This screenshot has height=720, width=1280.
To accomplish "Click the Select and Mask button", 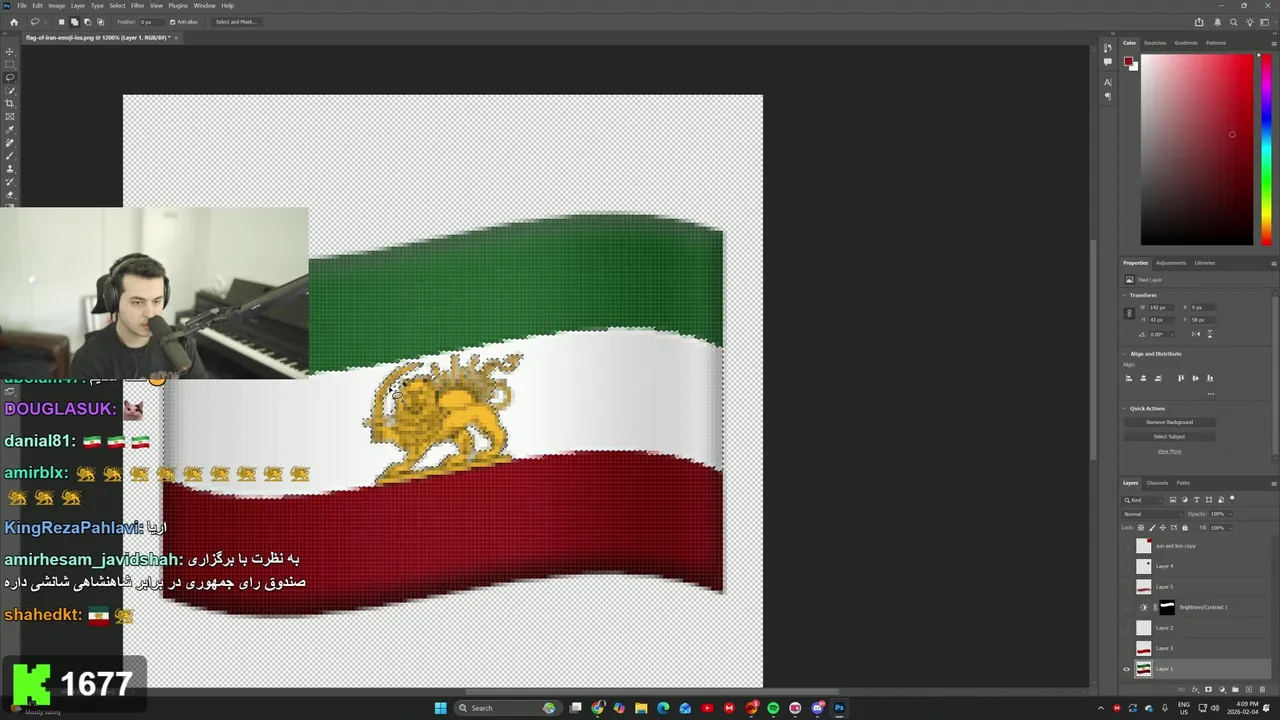I will [236, 21].
